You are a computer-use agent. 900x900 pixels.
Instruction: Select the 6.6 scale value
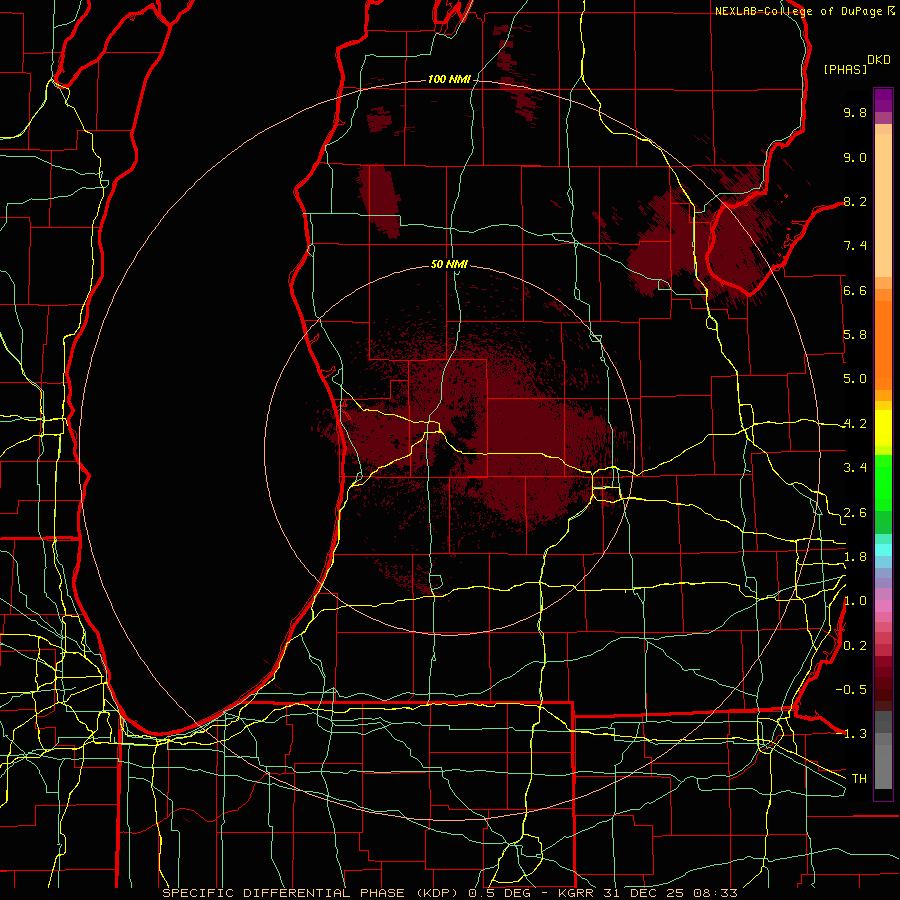tap(855, 290)
